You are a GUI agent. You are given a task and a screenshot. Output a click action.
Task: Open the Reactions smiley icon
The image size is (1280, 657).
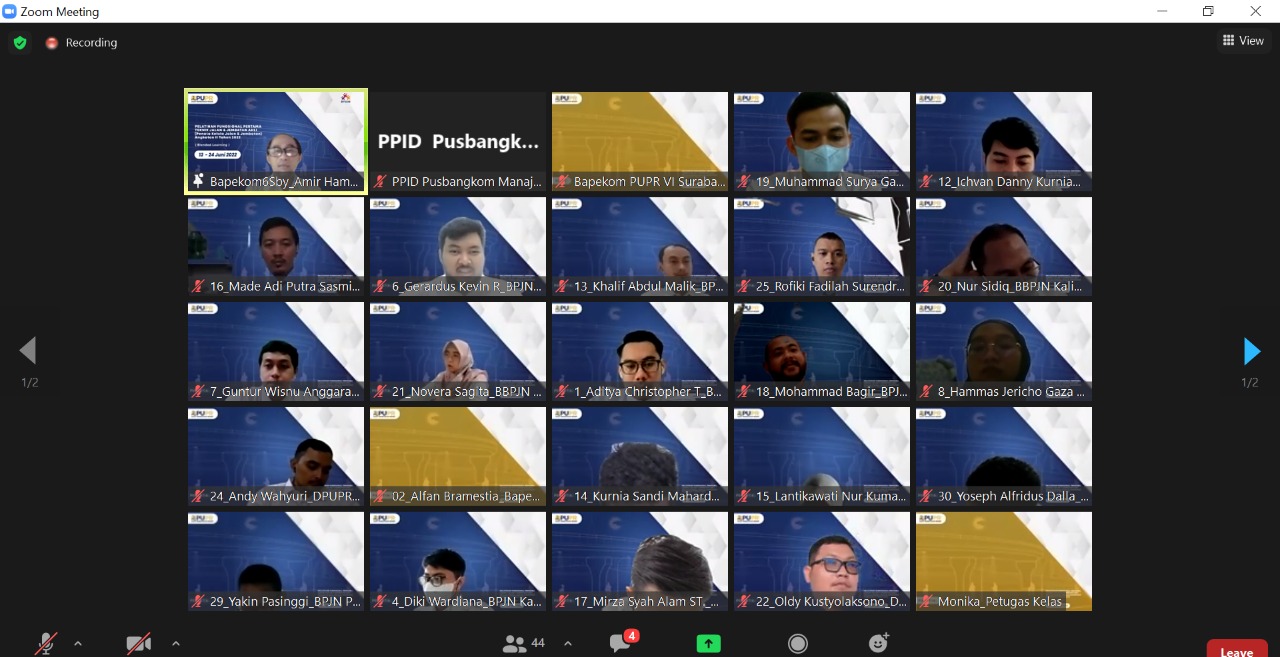click(x=879, y=643)
